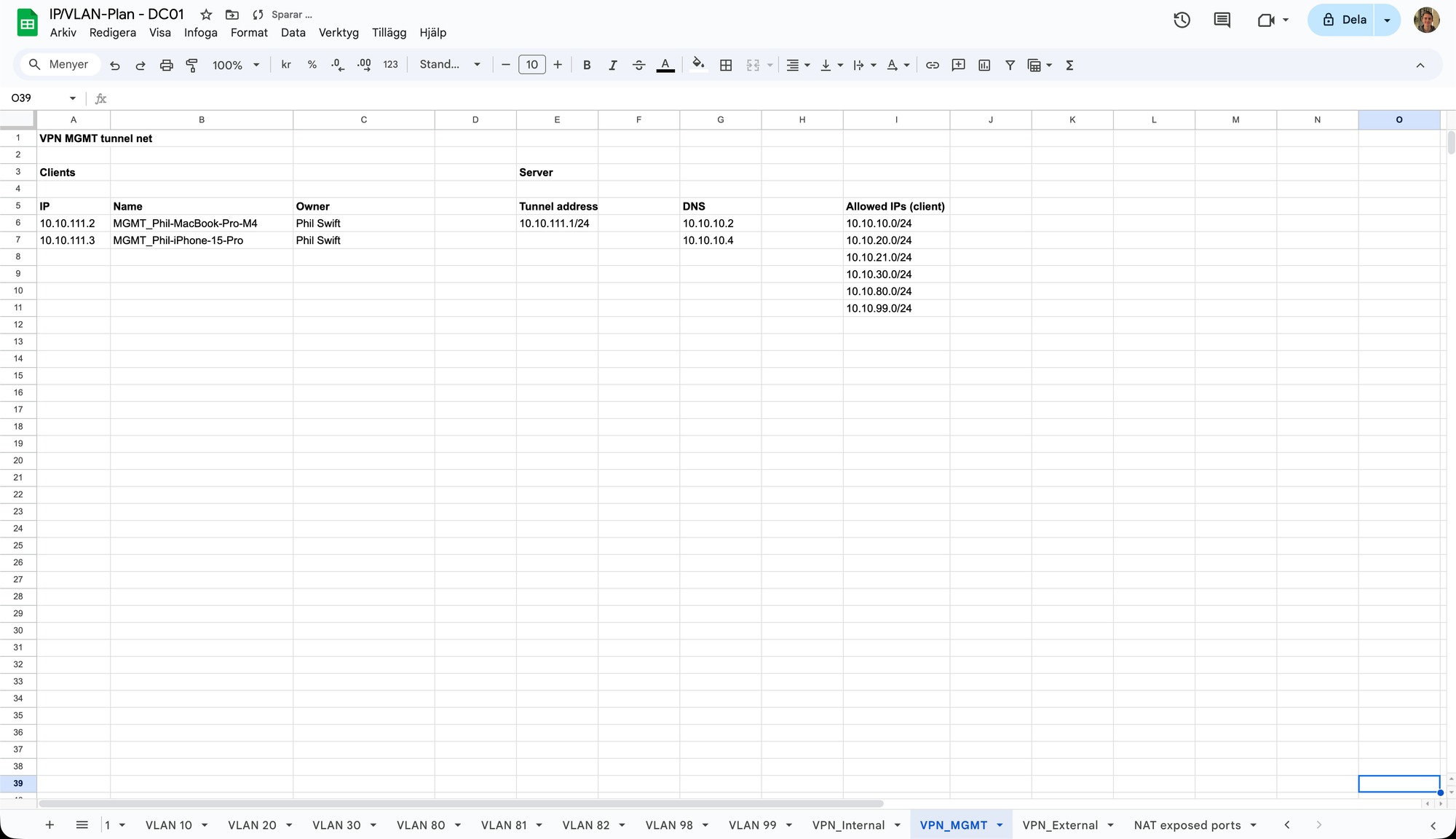This screenshot has height=839, width=1456.
Task: Select the paint format tool
Action: pos(191,65)
